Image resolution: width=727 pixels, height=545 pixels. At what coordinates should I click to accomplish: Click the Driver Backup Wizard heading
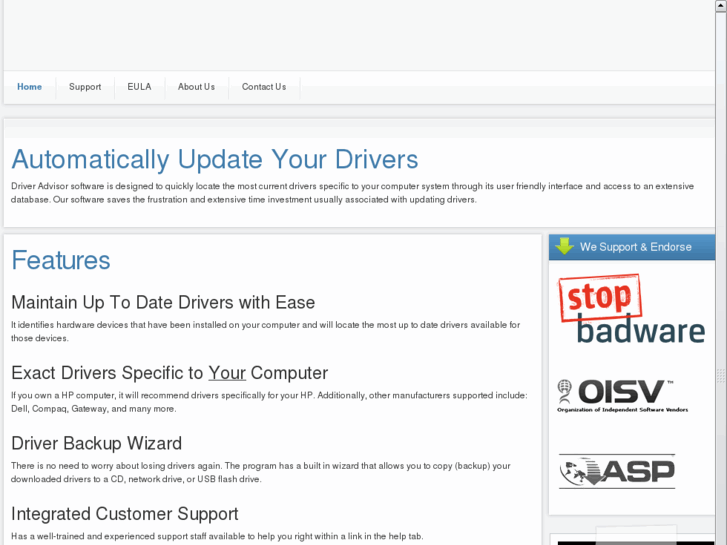(96, 443)
